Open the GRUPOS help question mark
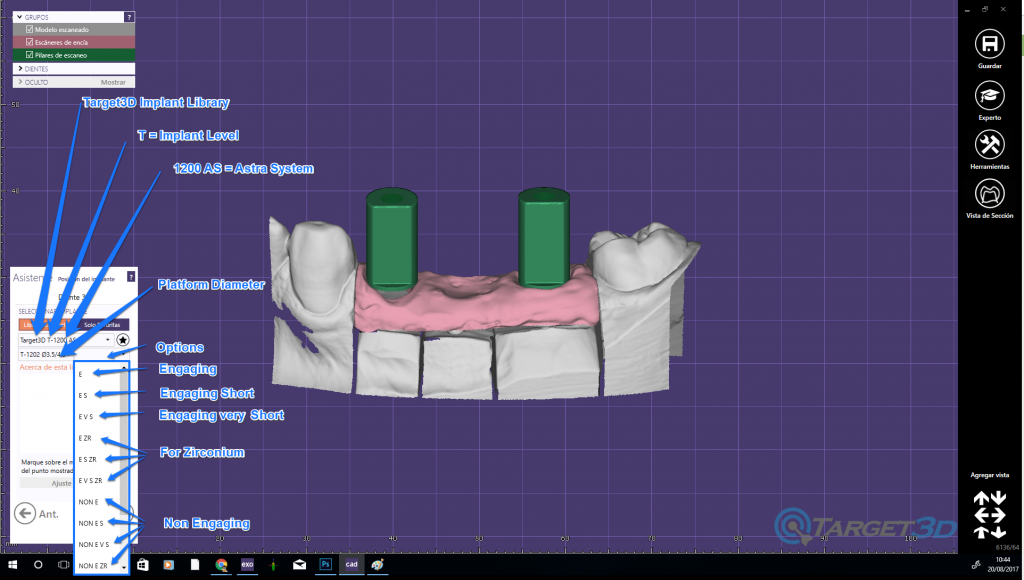Screen dimensions: 1024x580 [128, 17]
